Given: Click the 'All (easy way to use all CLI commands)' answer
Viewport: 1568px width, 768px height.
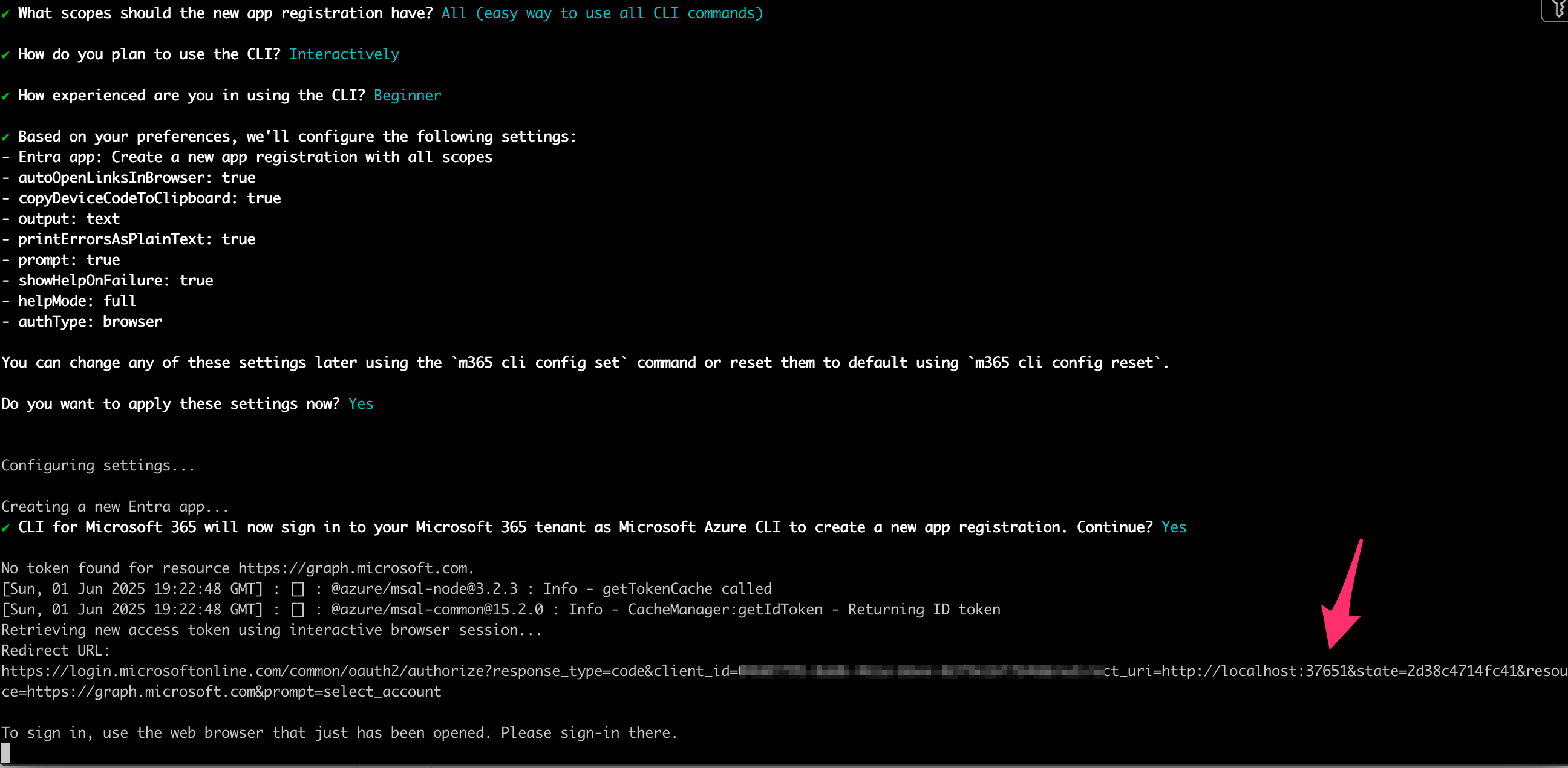Looking at the screenshot, I should [602, 13].
